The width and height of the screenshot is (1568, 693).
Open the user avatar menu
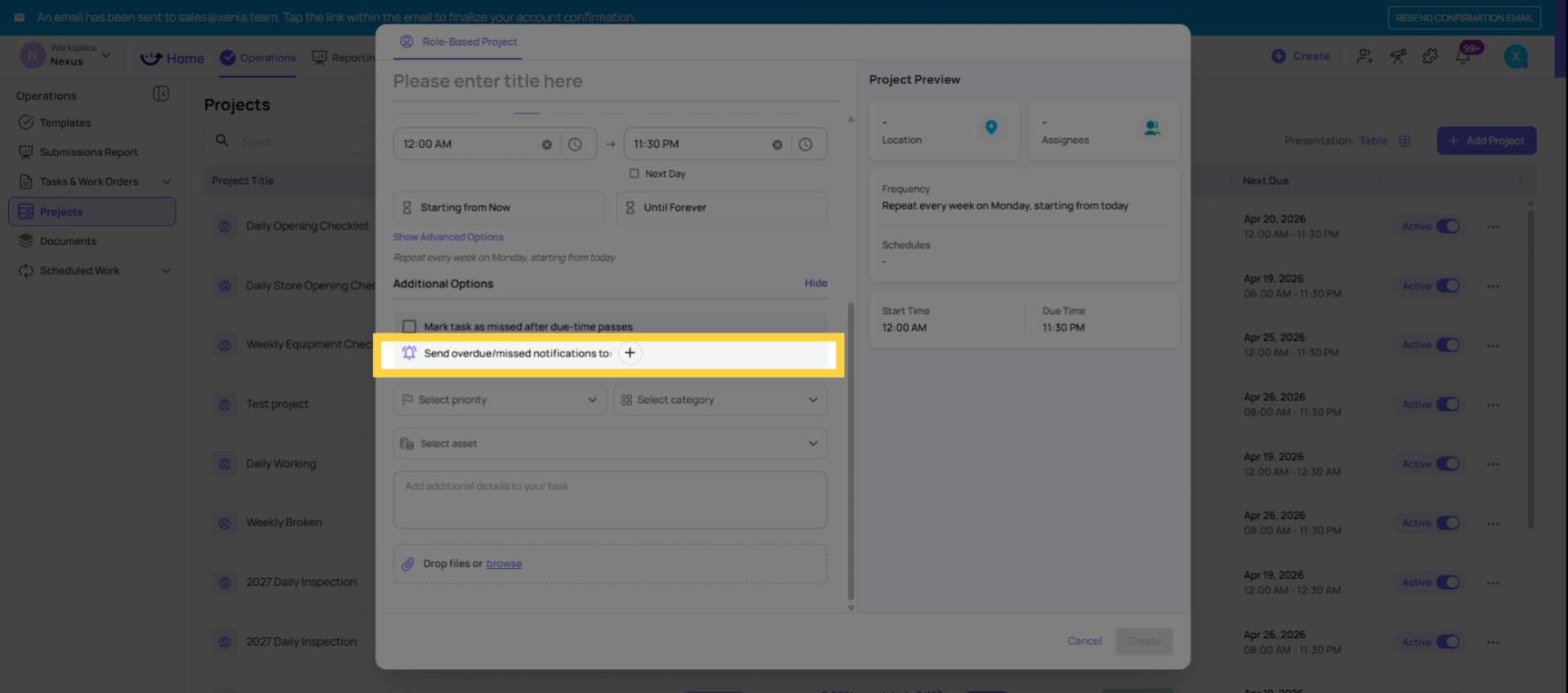coord(1516,56)
